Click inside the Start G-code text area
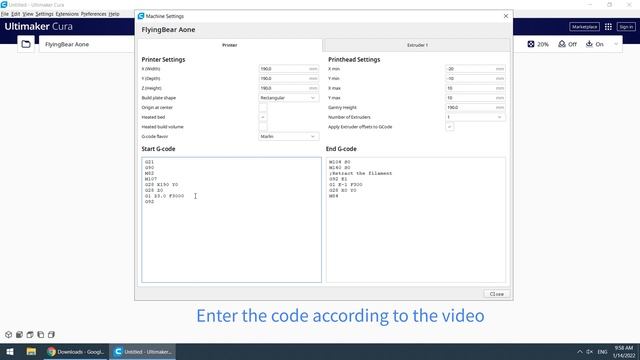 pyautogui.click(x=231, y=220)
